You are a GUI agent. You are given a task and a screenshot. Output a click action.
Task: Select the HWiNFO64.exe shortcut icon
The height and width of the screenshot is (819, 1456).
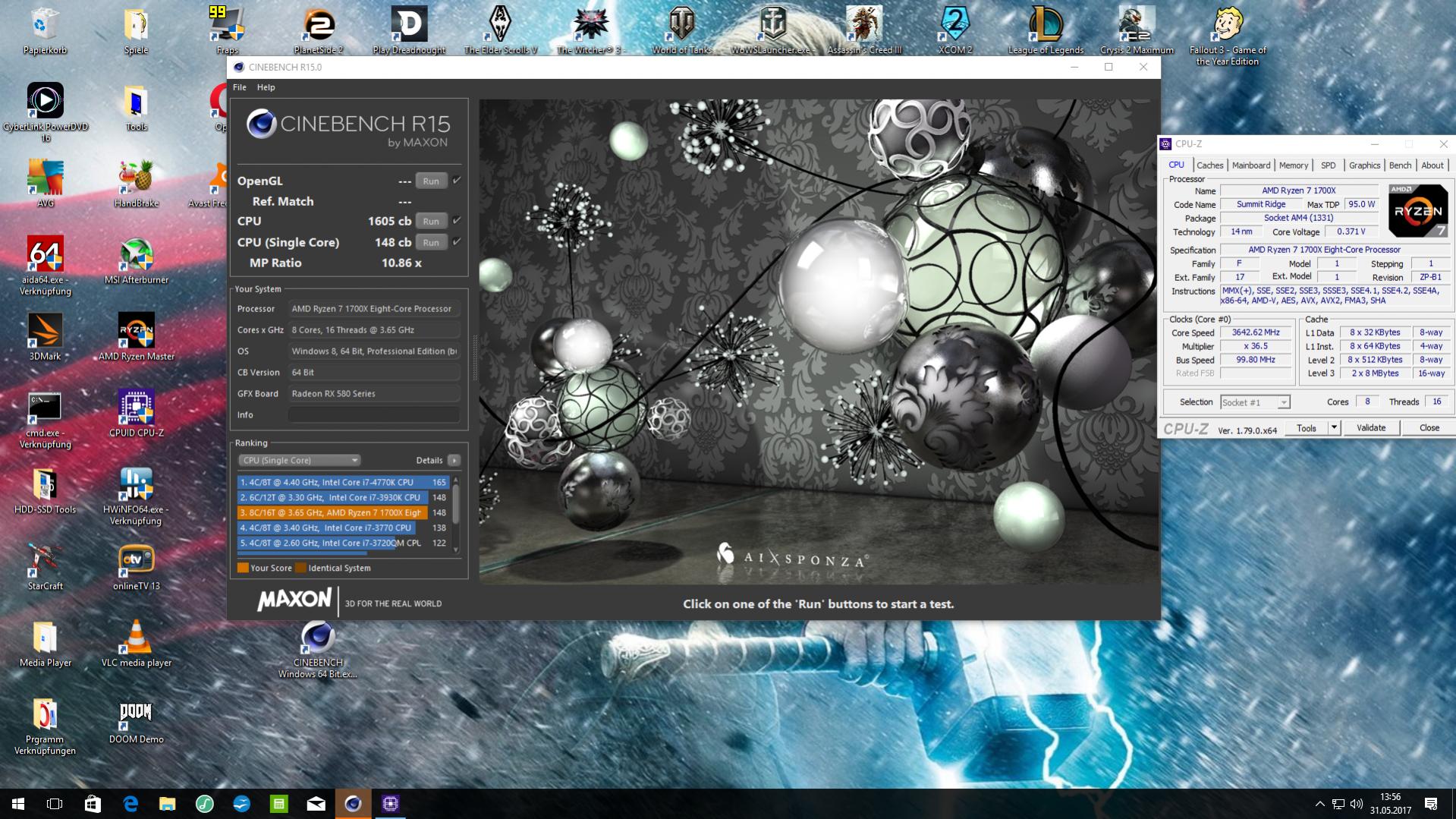pyautogui.click(x=137, y=496)
